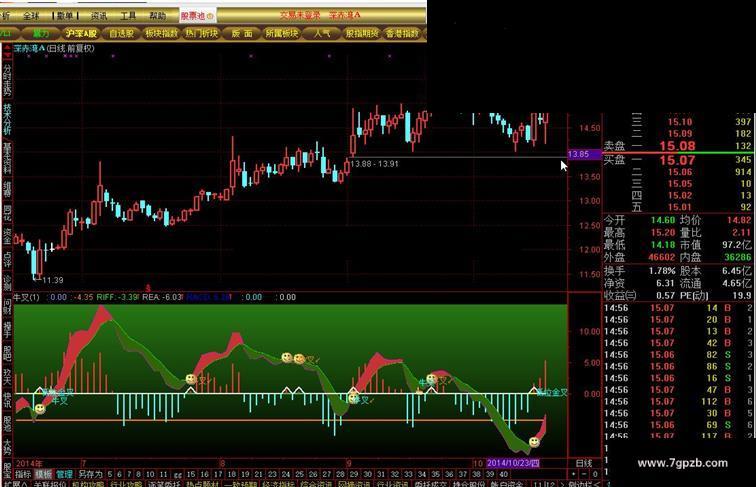
Task: Open the 数单 menu
Action: (x=65, y=16)
